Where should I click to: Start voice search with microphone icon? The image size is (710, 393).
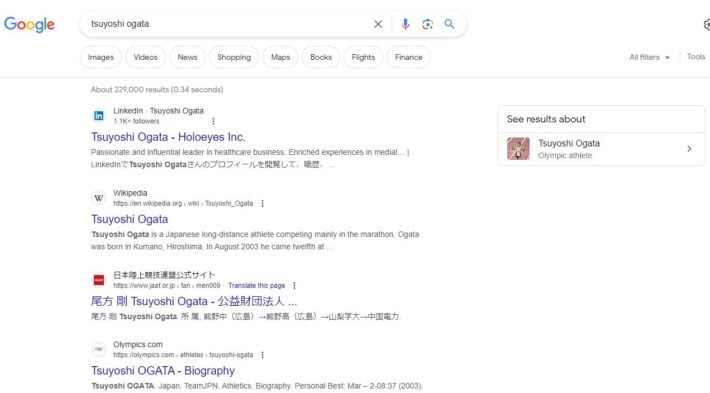pyautogui.click(x=405, y=24)
